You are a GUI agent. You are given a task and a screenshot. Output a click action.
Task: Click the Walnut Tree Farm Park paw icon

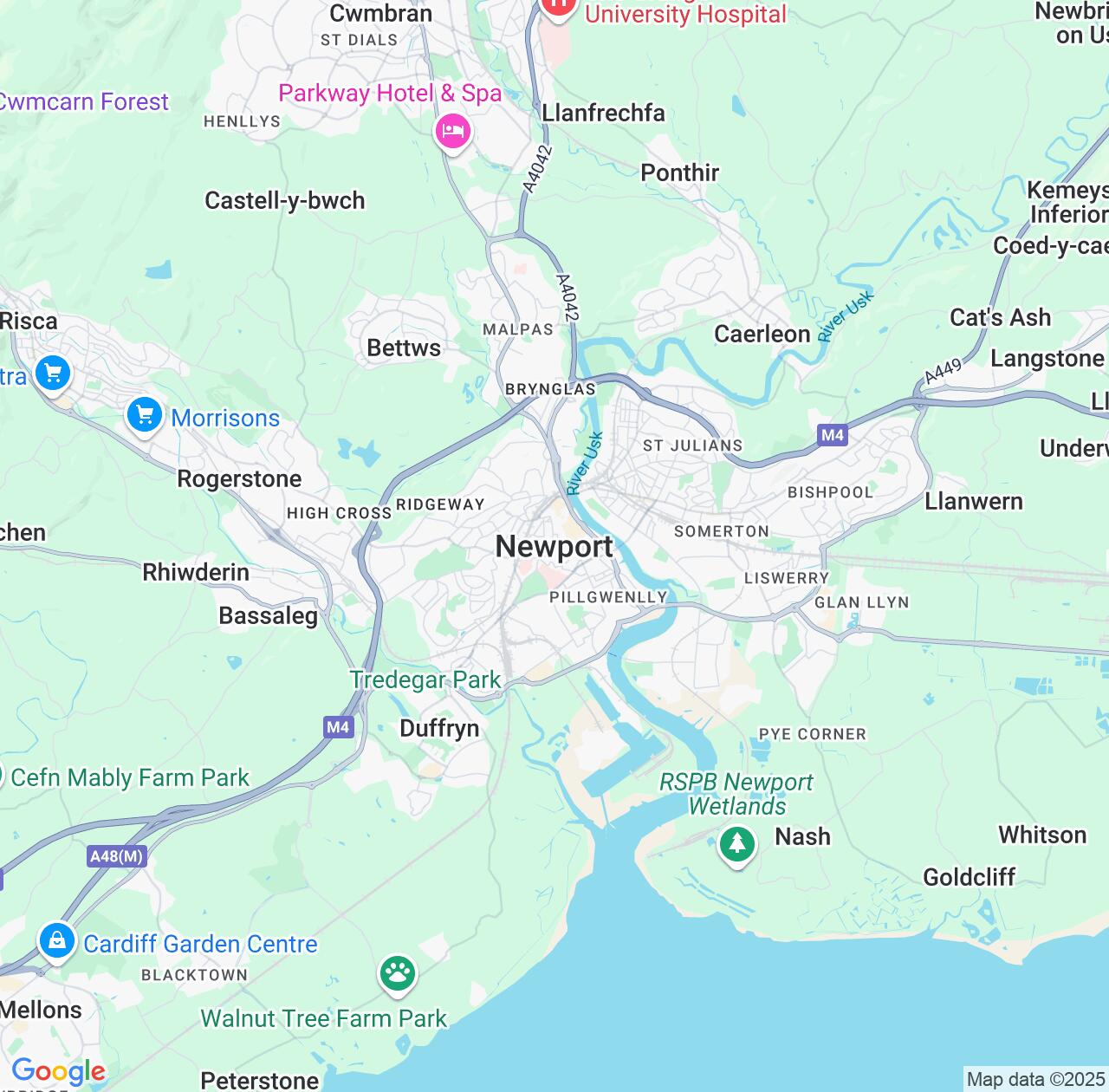click(x=398, y=973)
